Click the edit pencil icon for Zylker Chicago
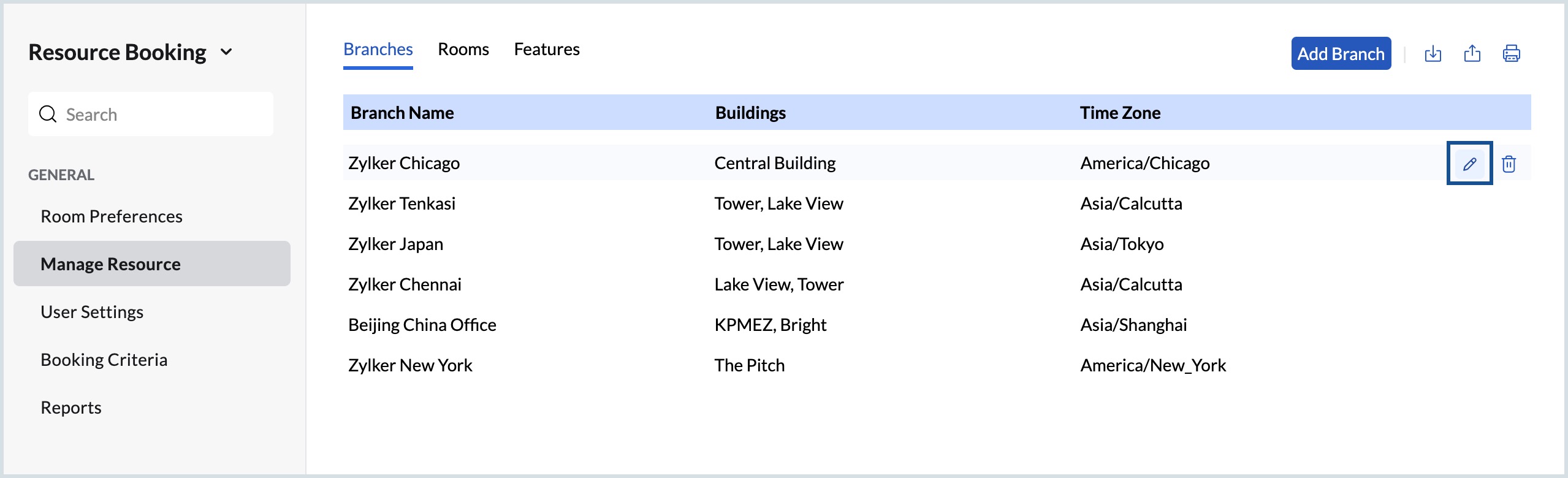Screen dimensions: 1568x478 [1469, 164]
